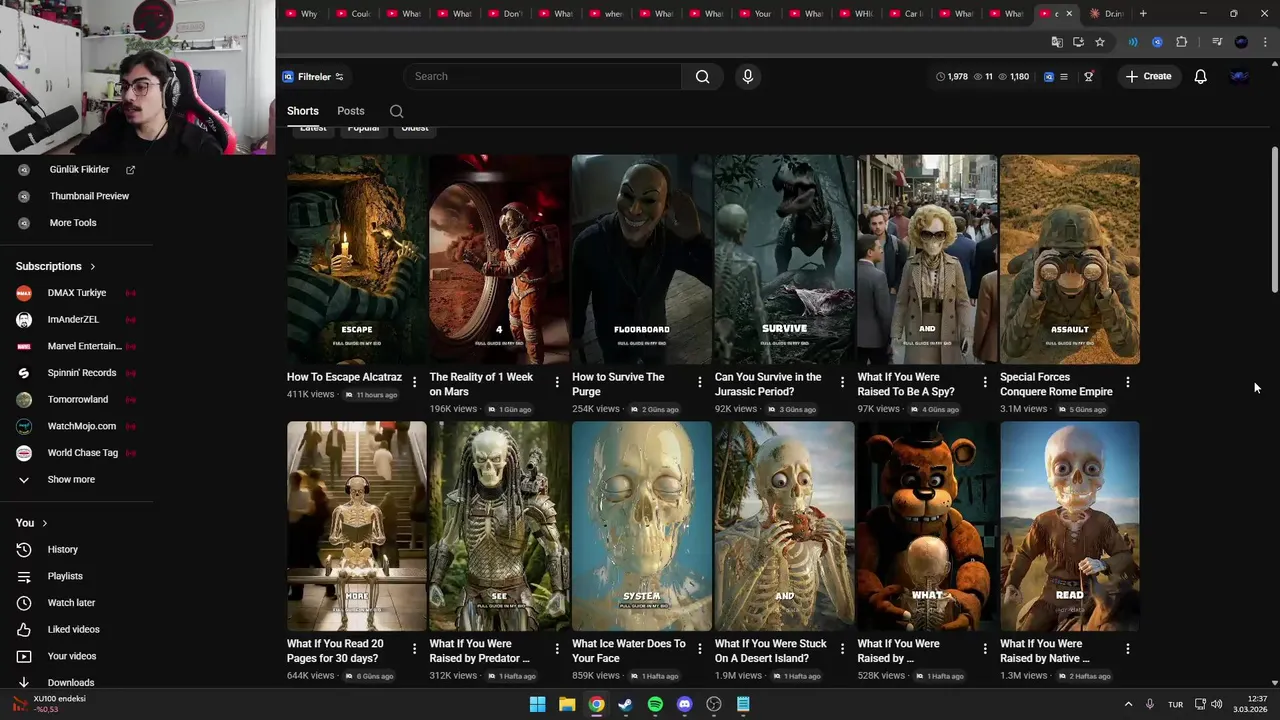1280x720 pixels.
Task: Open Steam from the taskbar
Action: (625, 704)
